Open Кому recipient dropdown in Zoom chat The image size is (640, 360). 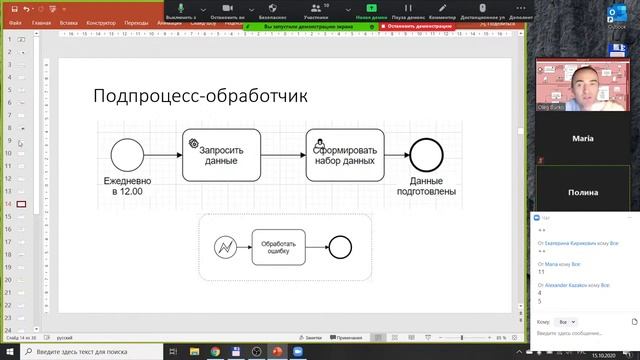click(566, 322)
